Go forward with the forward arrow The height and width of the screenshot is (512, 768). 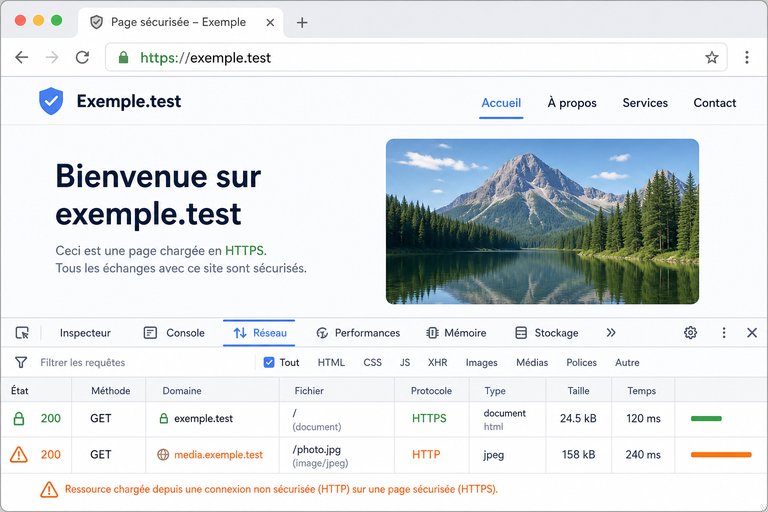click(52, 58)
